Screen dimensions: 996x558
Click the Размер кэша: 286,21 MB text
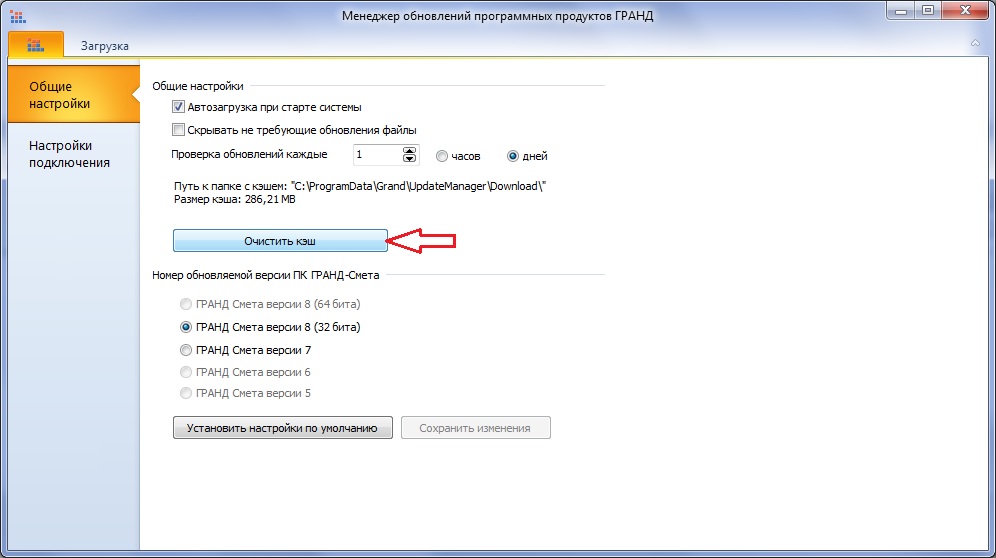click(x=235, y=200)
